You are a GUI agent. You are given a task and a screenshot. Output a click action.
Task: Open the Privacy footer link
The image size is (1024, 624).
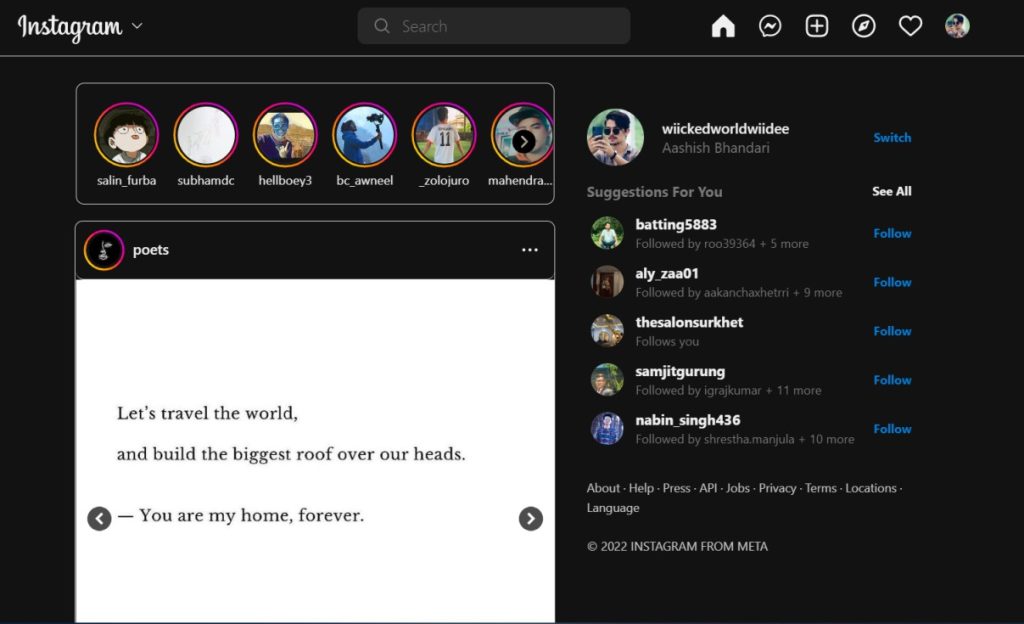(x=777, y=488)
